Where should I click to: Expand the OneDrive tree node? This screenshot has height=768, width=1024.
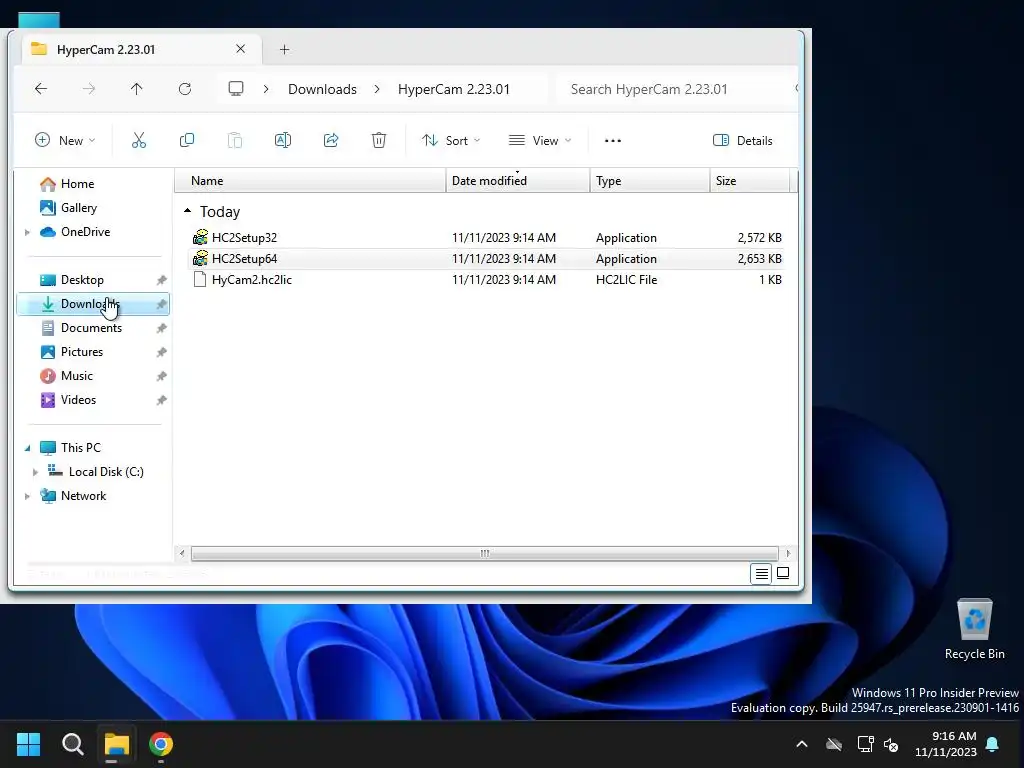tap(27, 232)
